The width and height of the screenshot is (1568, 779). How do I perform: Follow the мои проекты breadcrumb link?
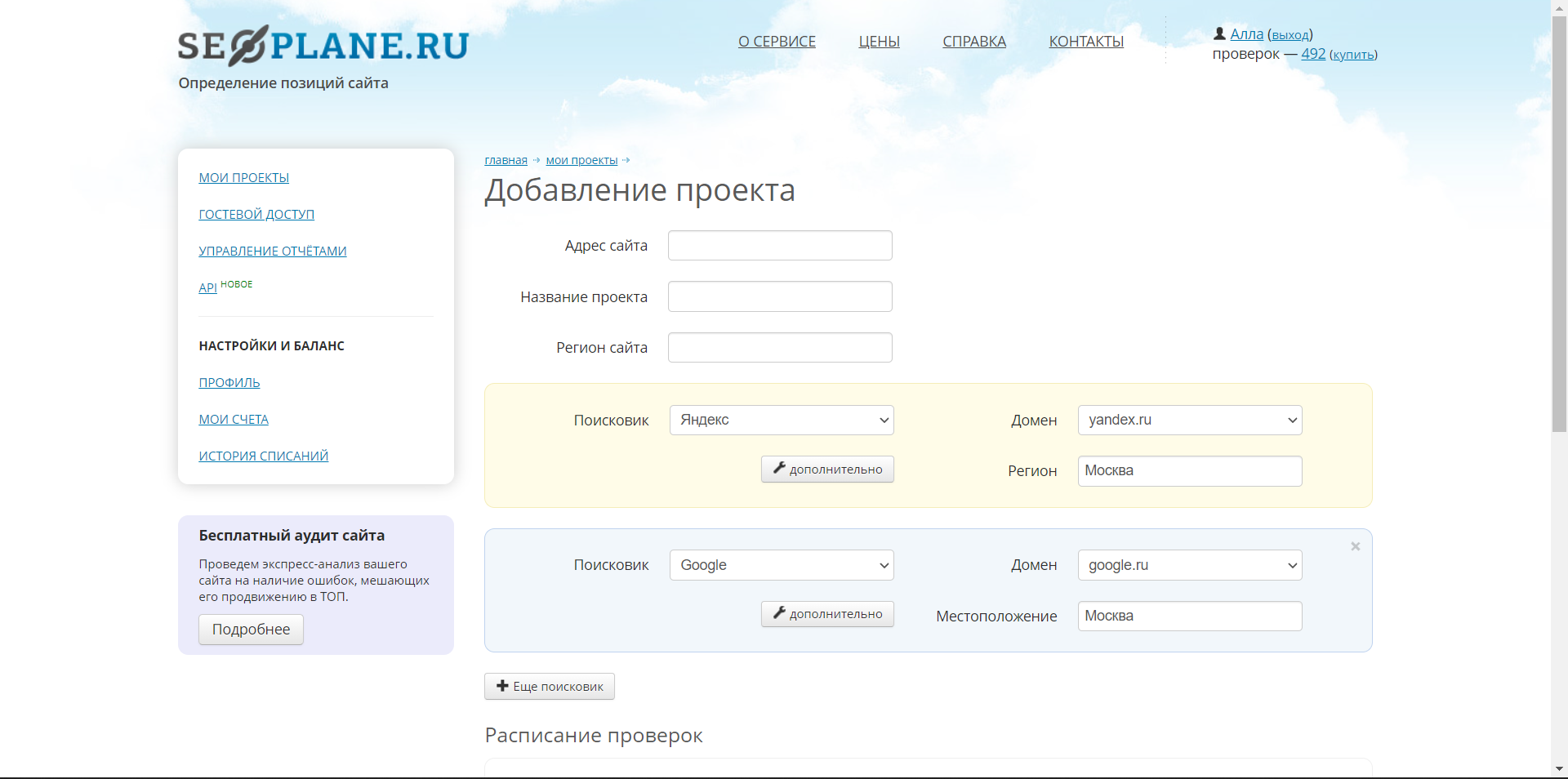click(x=581, y=161)
